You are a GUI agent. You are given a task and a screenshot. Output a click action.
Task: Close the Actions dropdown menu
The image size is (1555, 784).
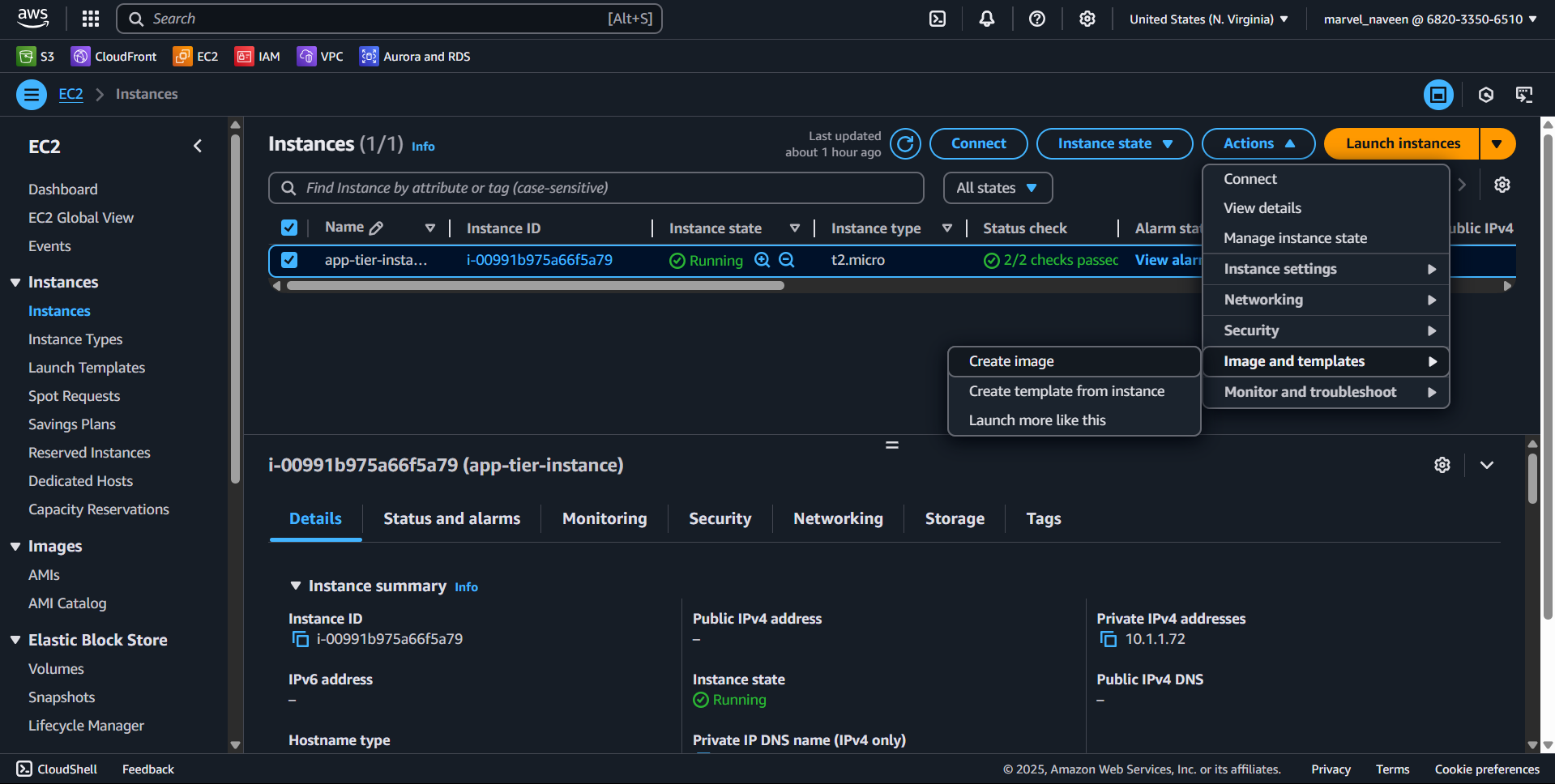(1258, 144)
